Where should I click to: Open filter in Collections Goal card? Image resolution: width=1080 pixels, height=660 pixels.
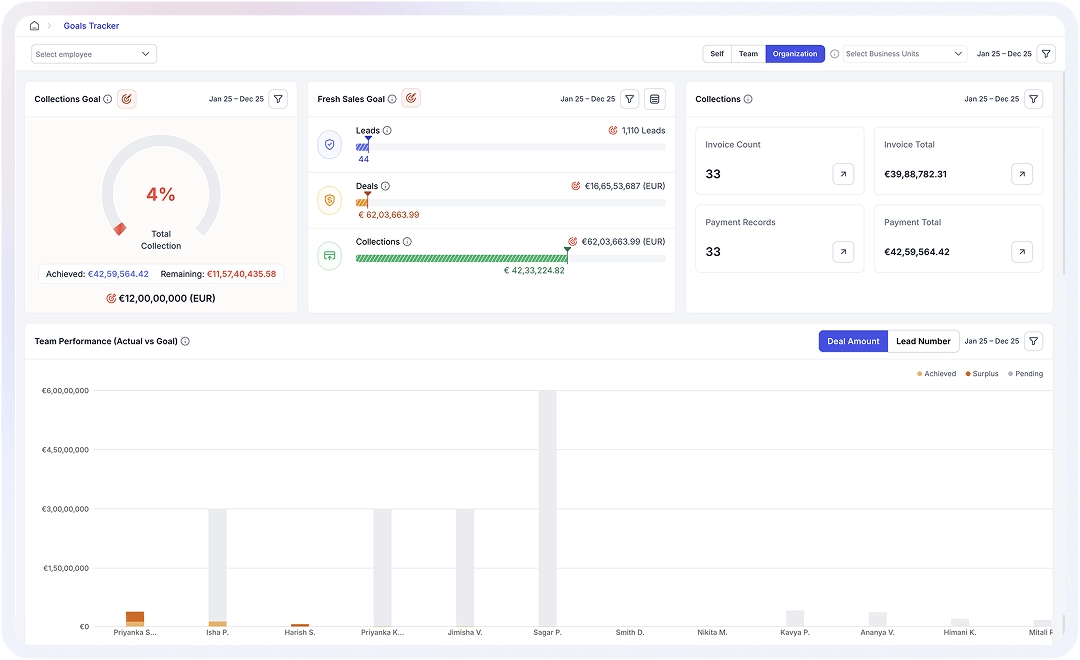pyautogui.click(x=279, y=99)
